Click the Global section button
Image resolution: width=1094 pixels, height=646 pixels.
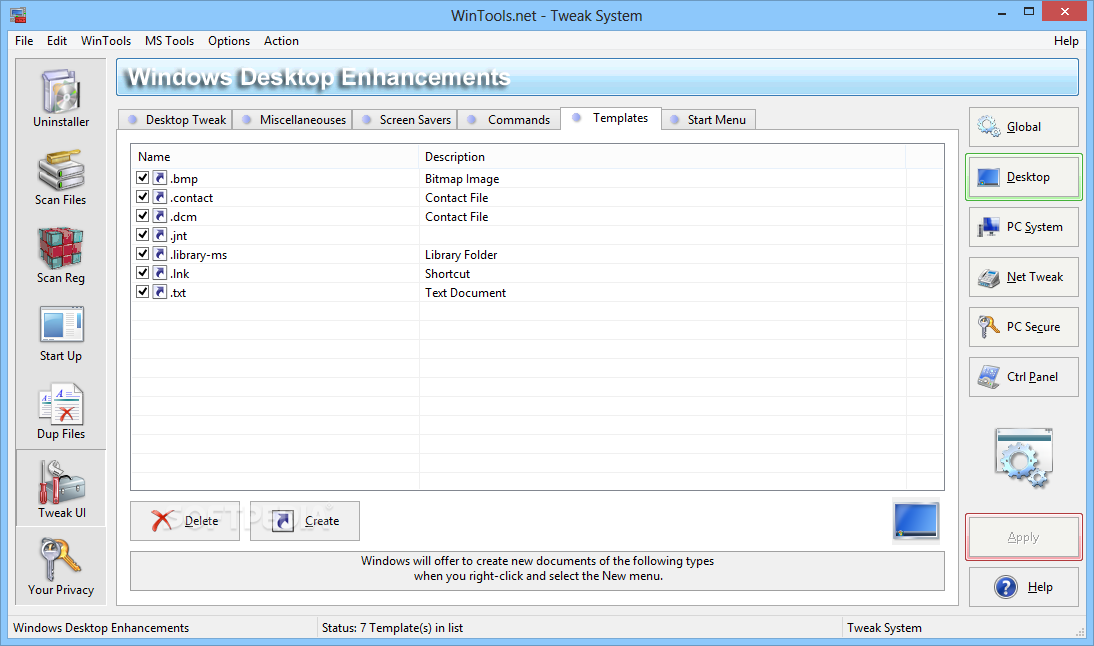coord(1024,127)
